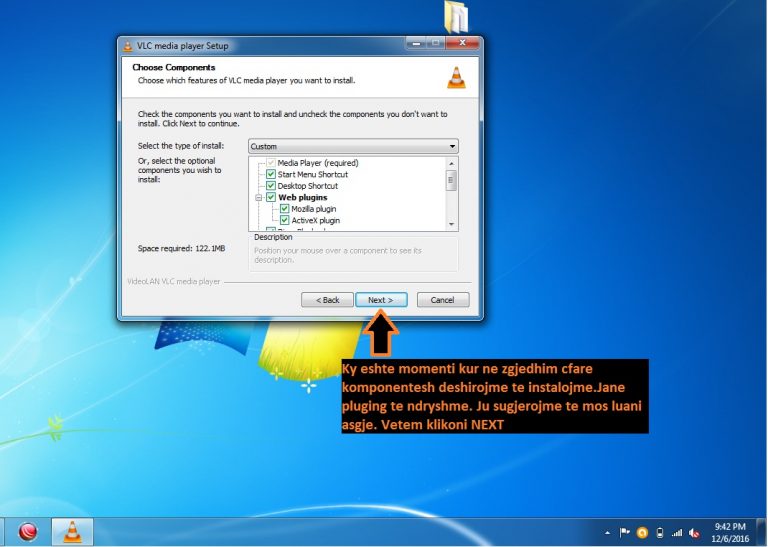Click the VLC installer taskbar button

tap(72, 532)
